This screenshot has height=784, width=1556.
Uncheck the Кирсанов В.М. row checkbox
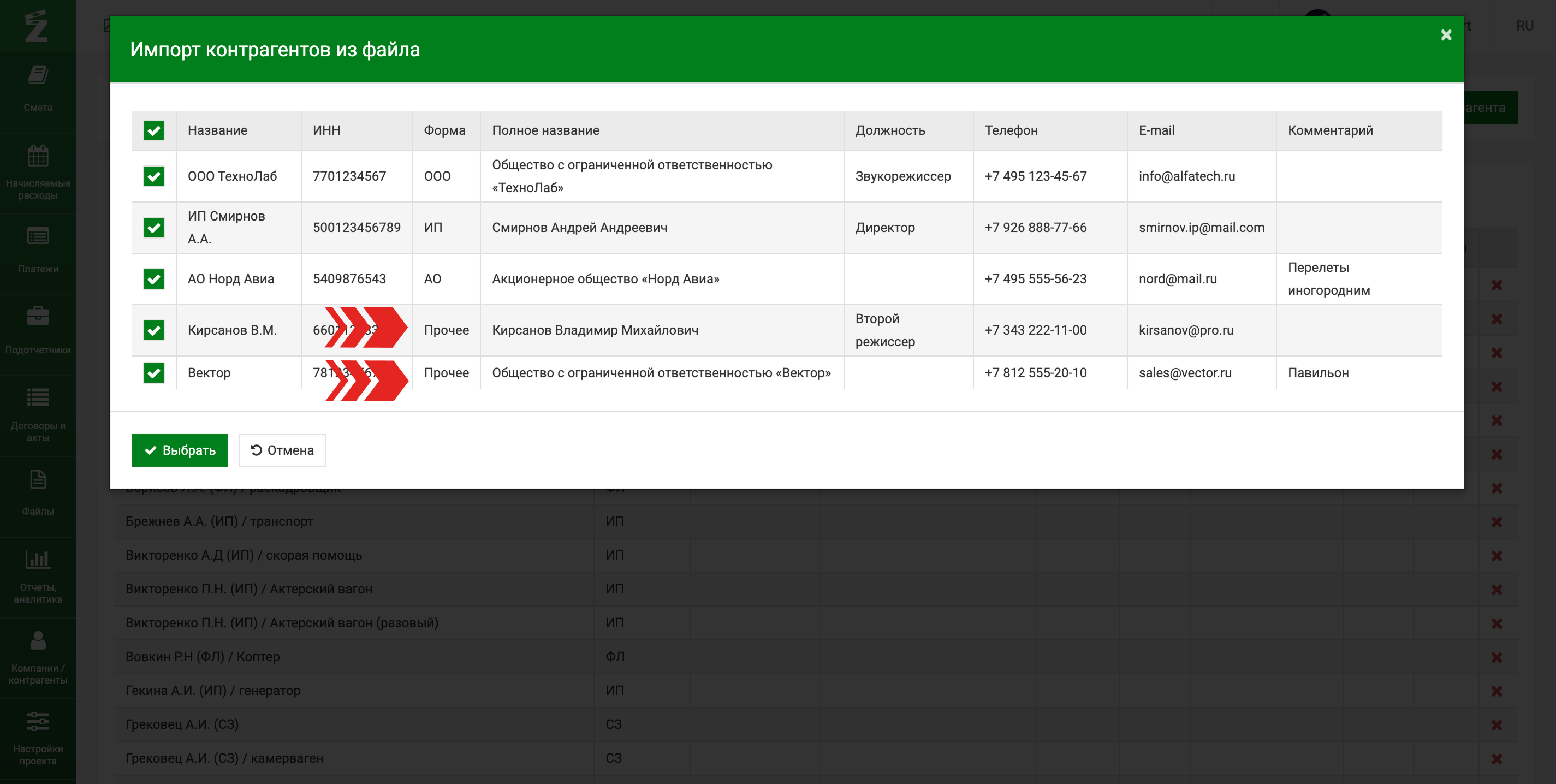[154, 330]
